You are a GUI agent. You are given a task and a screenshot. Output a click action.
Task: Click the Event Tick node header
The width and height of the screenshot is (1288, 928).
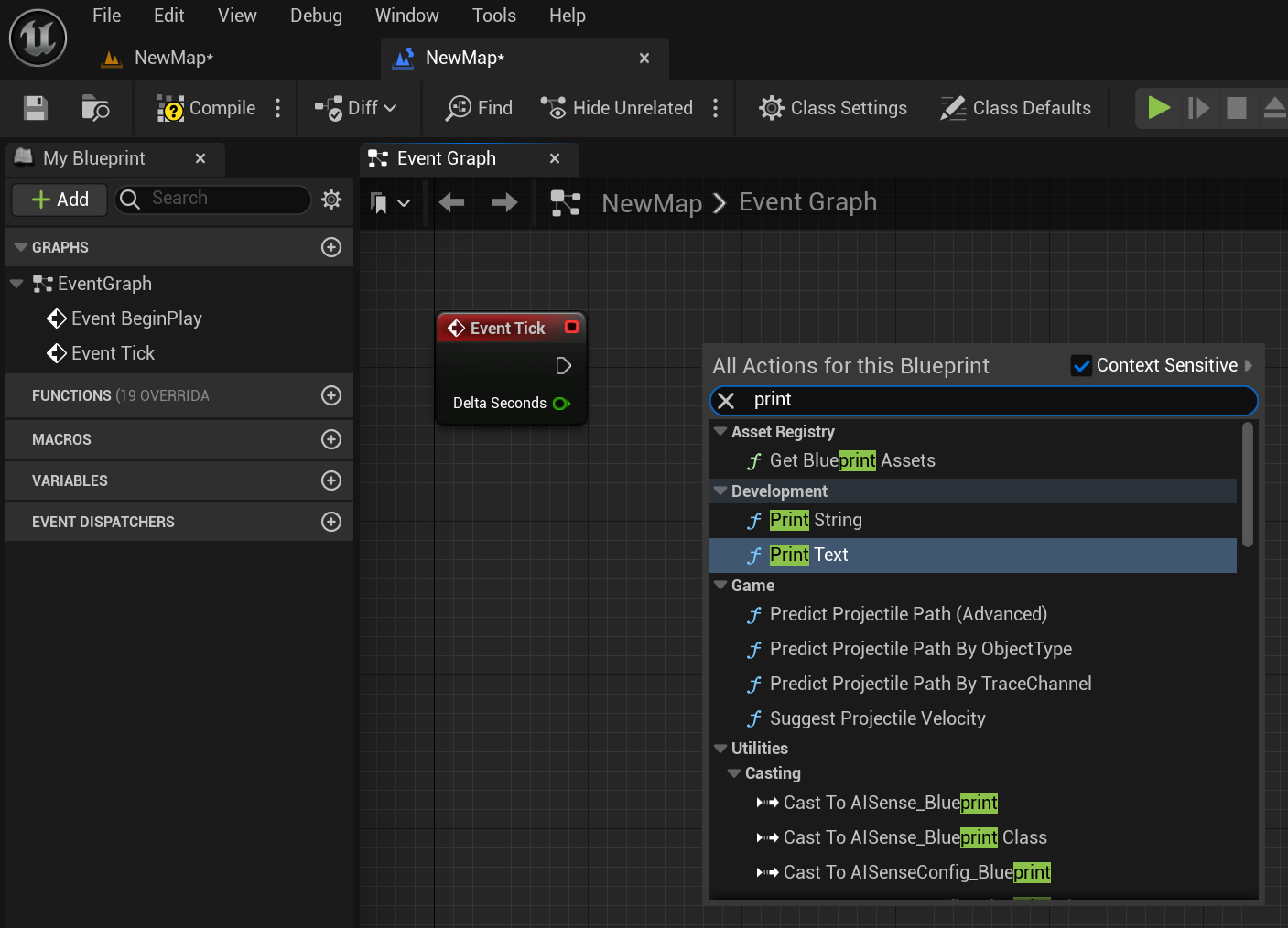pos(511,328)
